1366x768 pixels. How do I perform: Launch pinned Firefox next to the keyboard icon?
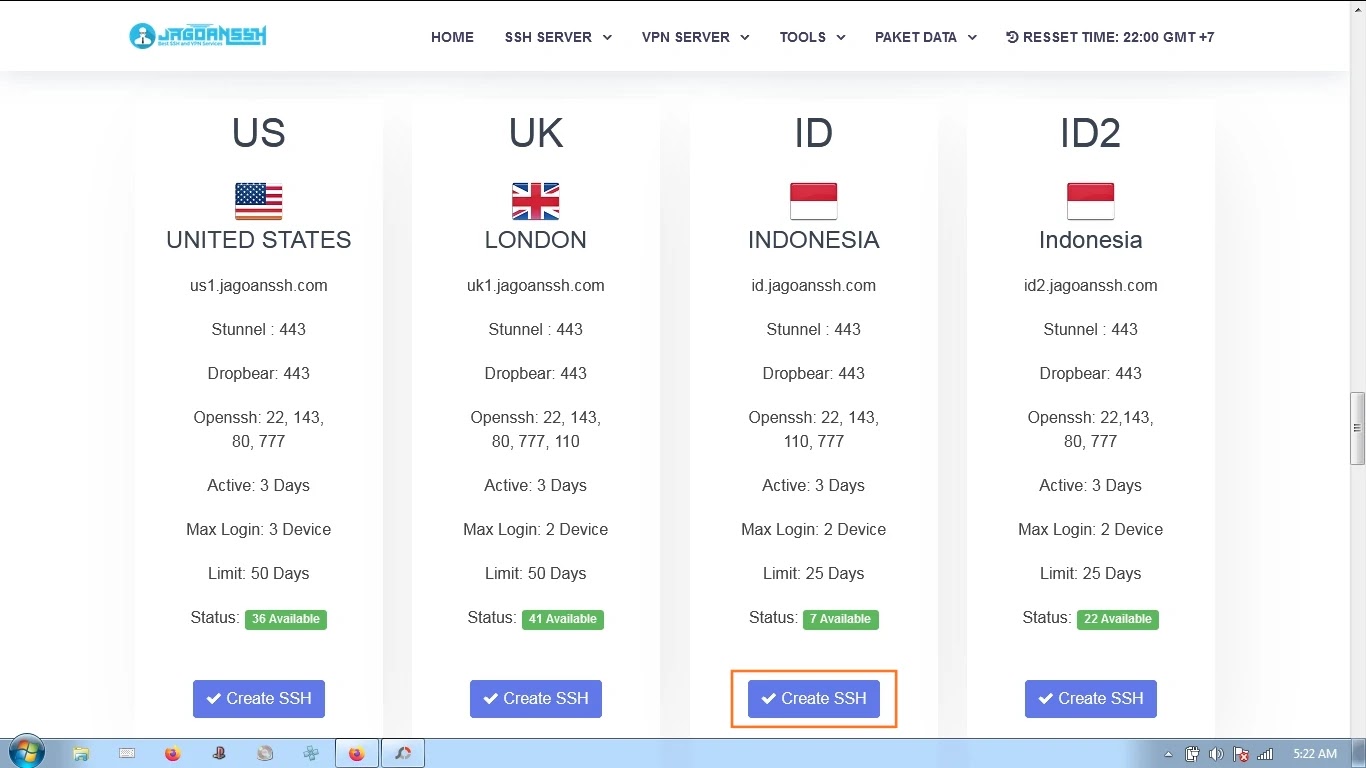(173, 754)
